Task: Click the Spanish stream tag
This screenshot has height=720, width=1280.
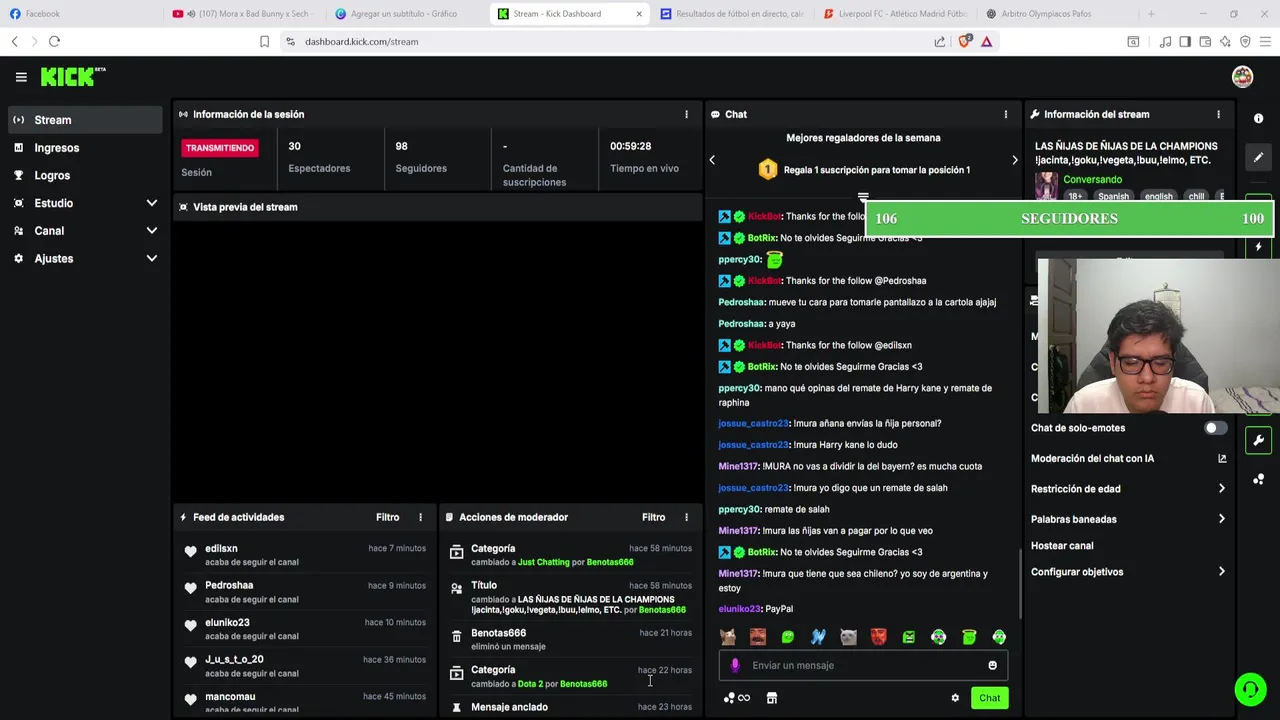Action: (x=1113, y=197)
